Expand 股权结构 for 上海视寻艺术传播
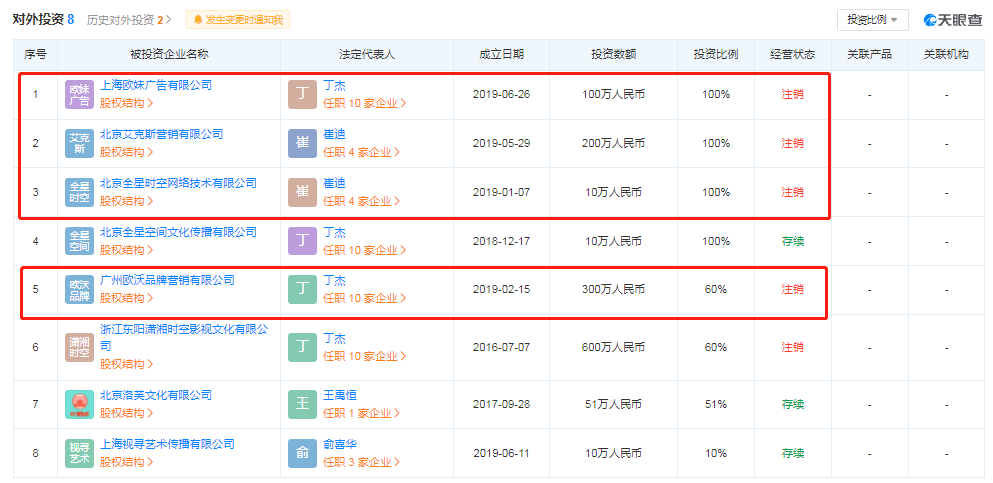This screenshot has width=993, height=483. tap(127, 462)
